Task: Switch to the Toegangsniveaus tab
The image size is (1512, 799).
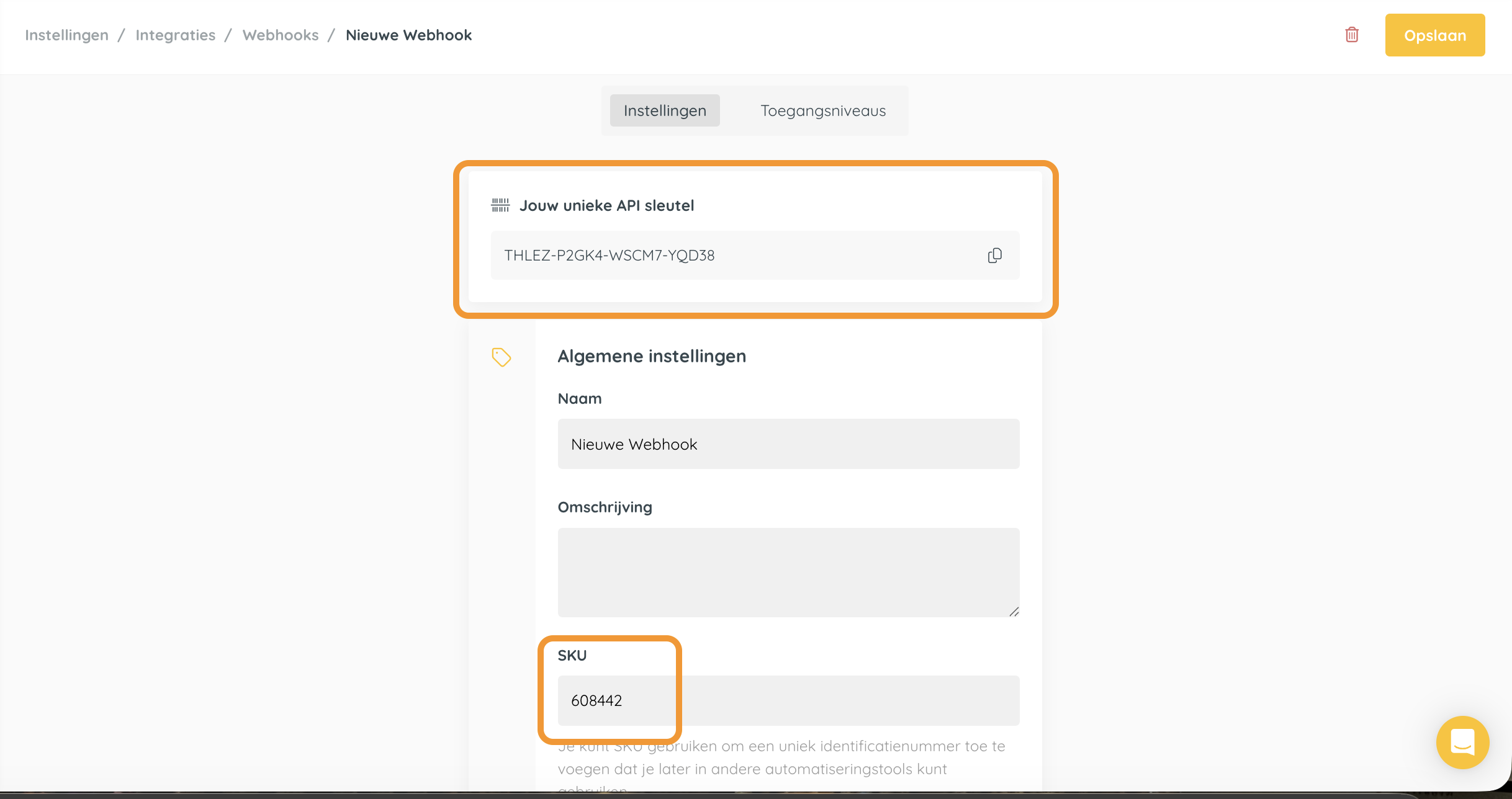Action: tap(822, 111)
